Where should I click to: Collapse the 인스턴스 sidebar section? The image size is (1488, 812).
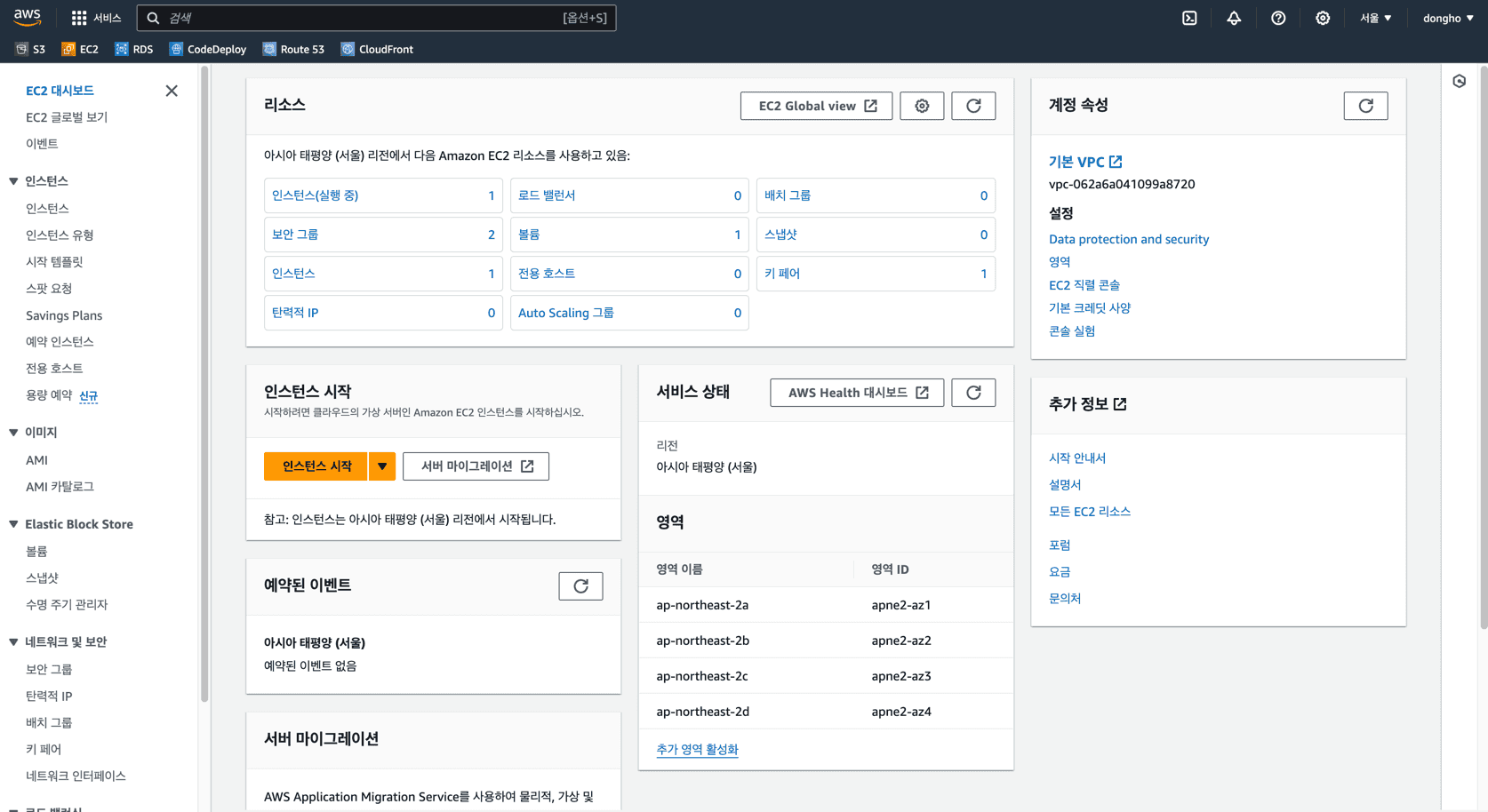(13, 181)
